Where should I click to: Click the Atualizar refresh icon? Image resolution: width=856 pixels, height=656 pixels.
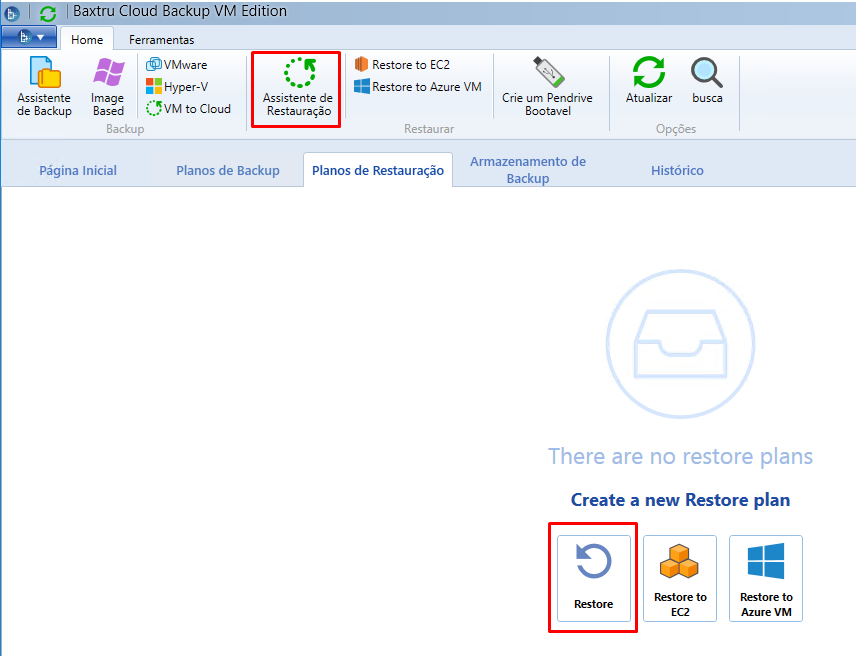(649, 80)
